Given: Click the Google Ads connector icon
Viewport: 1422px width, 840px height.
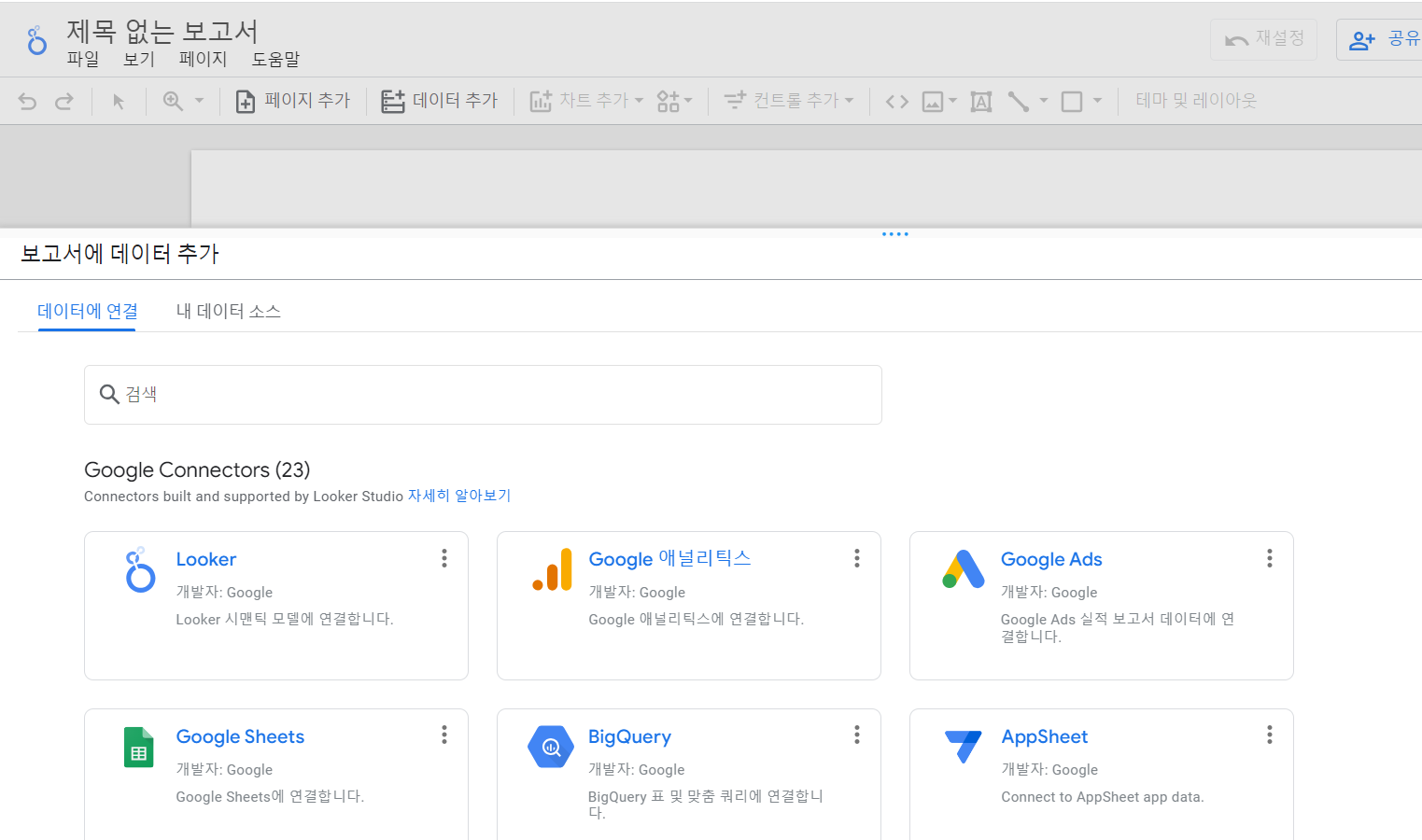Looking at the screenshot, I should [964, 568].
